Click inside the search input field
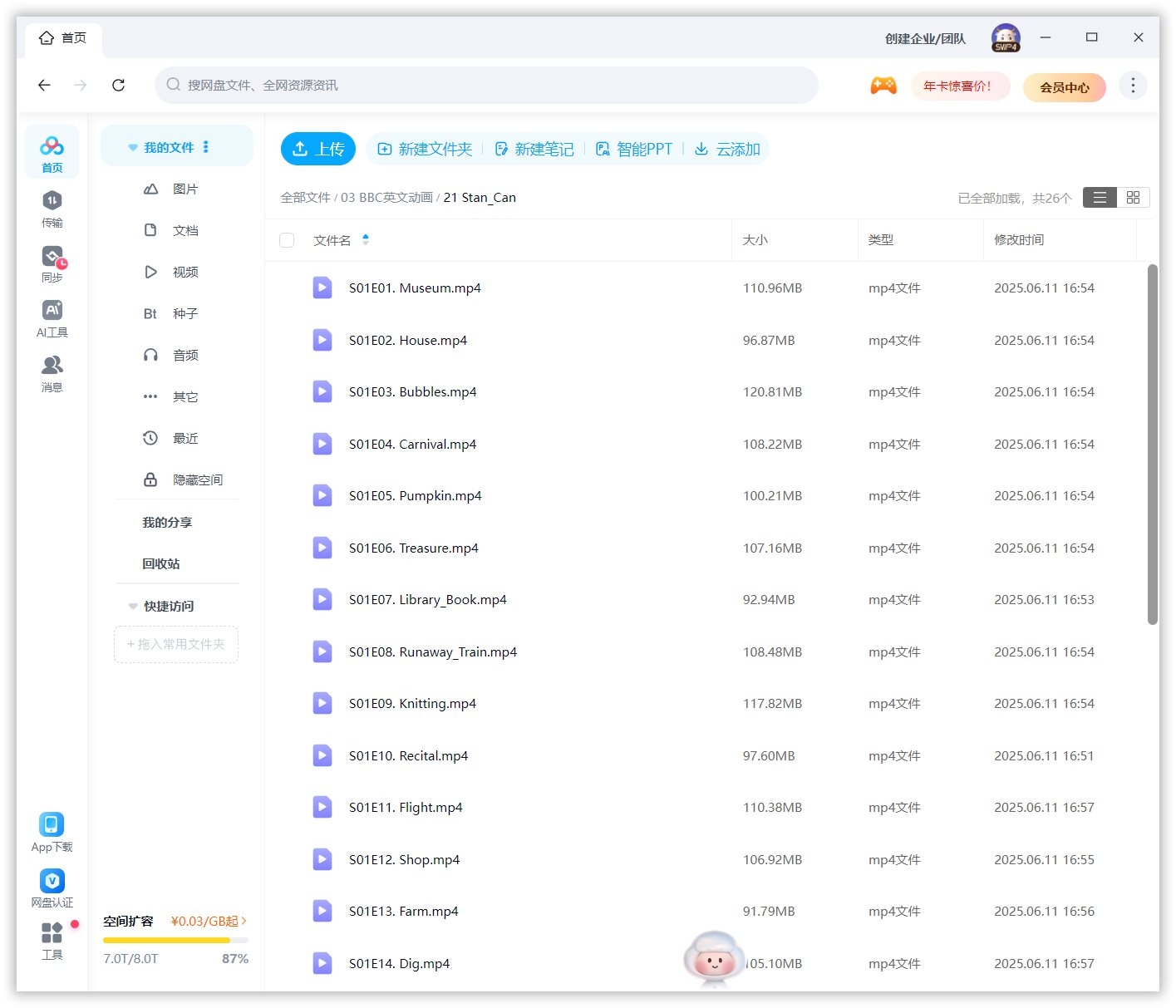 [x=486, y=85]
